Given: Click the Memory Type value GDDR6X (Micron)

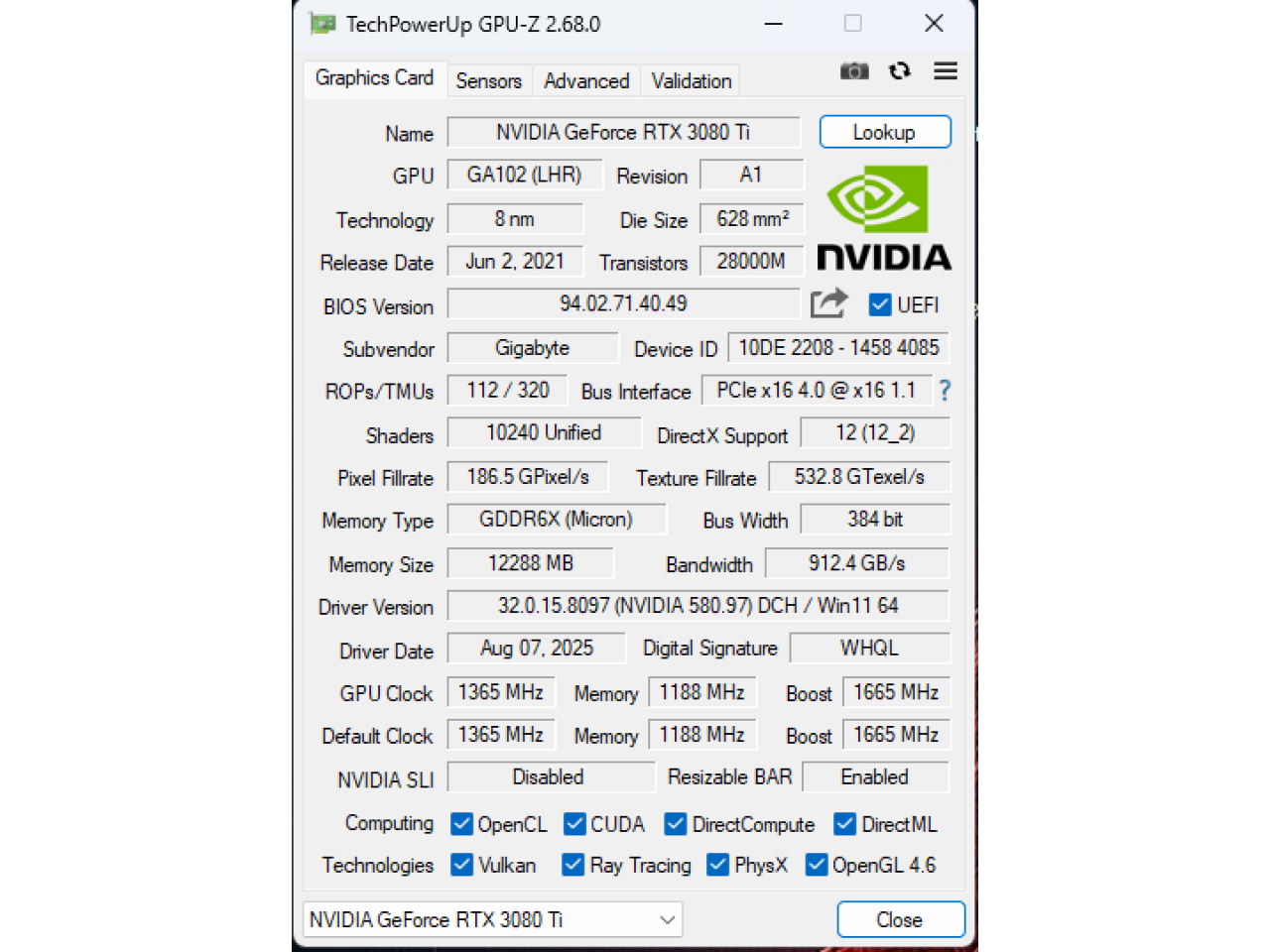Looking at the screenshot, I should tap(557, 519).
